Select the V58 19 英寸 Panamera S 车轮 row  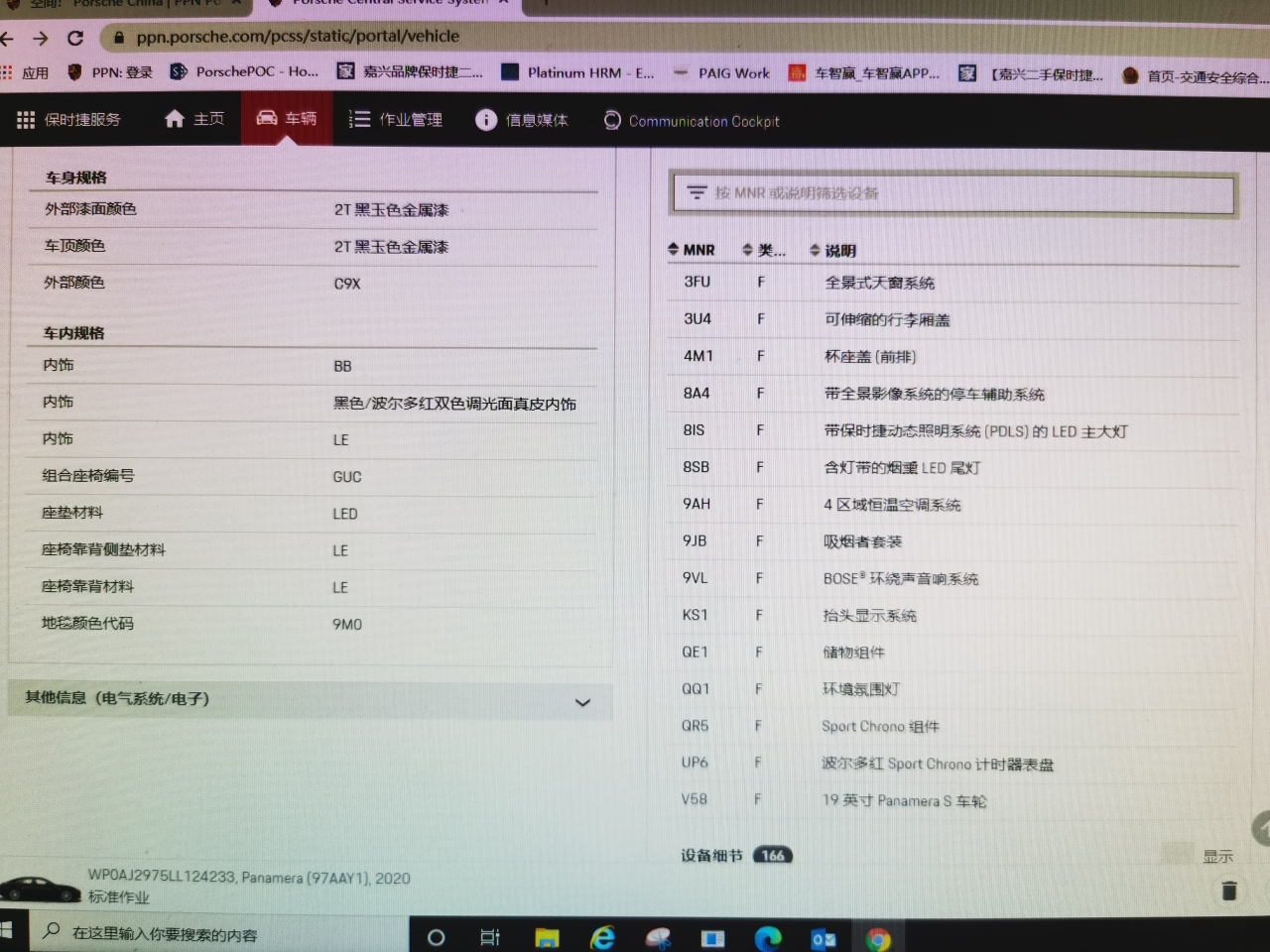tap(953, 800)
